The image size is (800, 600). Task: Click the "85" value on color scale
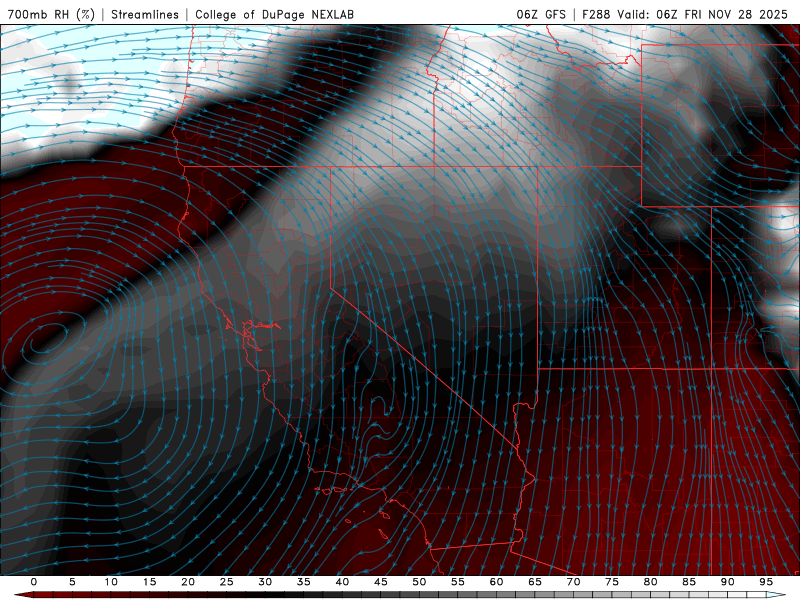click(x=689, y=582)
